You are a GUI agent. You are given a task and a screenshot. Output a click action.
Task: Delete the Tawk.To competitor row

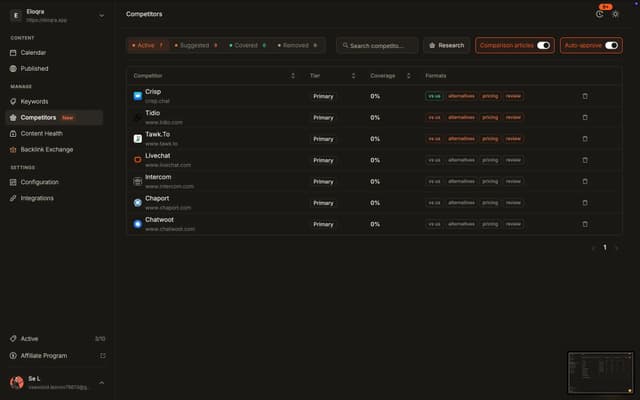585,139
